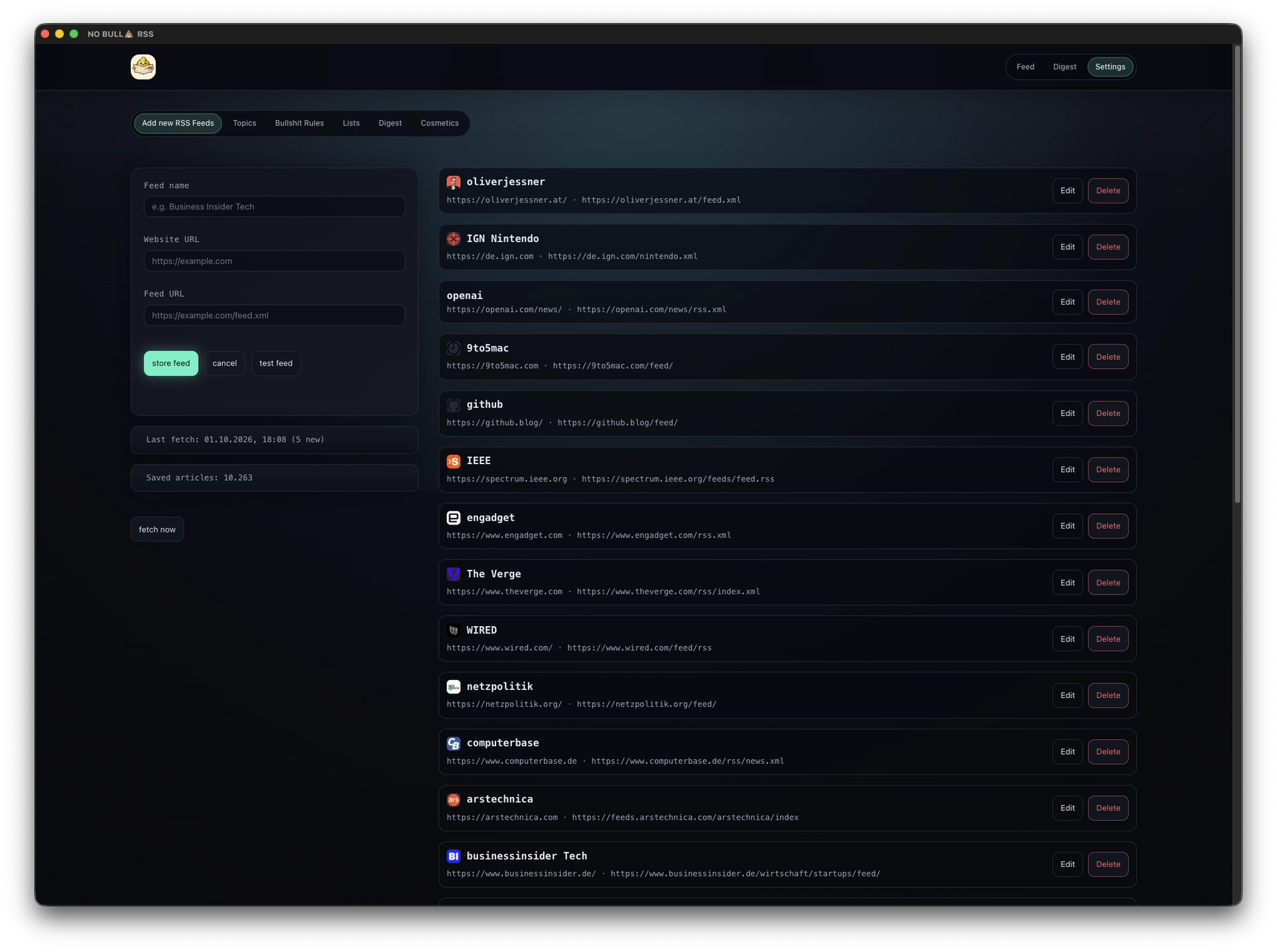Click the github feed favicon
This screenshot has height=952, width=1277.
pyautogui.click(x=454, y=405)
